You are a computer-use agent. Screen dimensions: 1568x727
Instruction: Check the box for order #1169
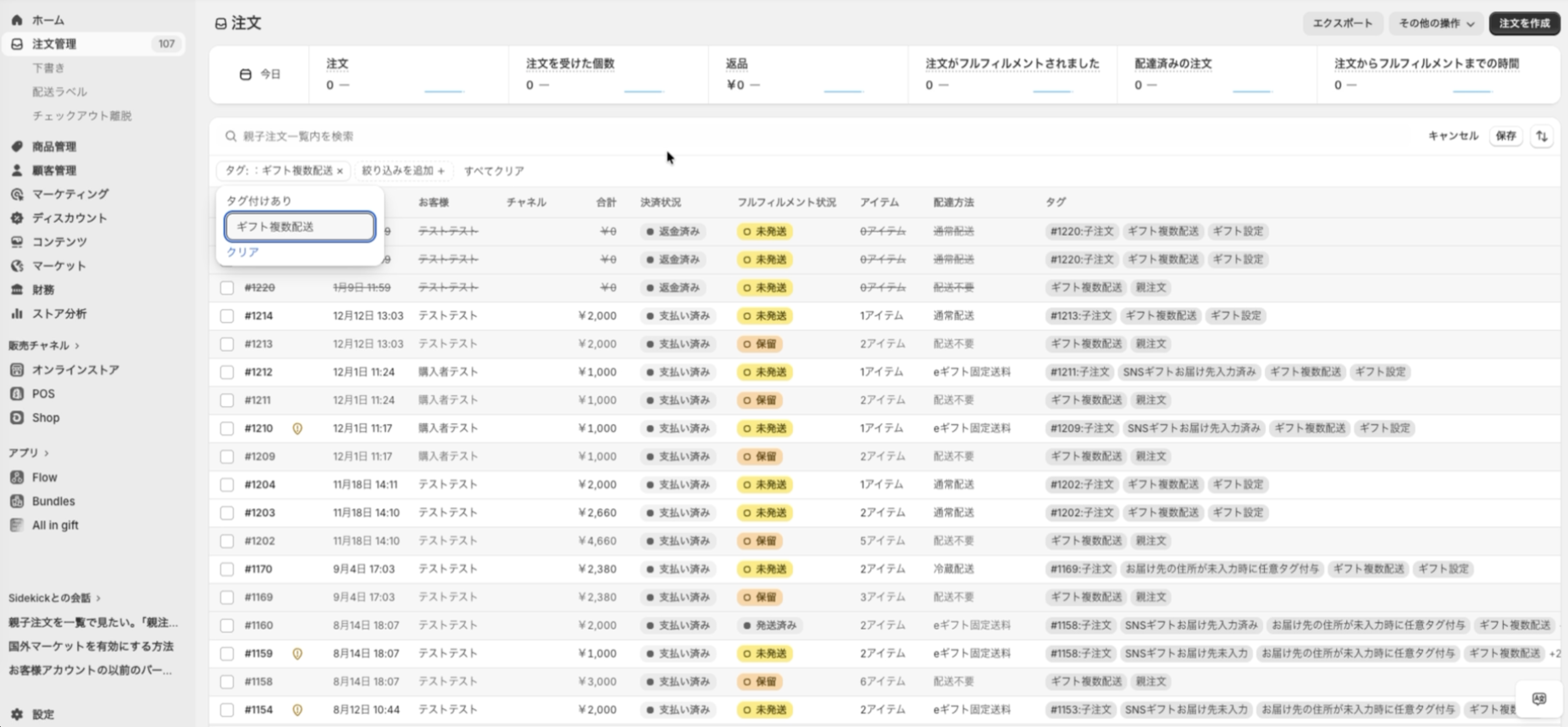click(227, 597)
